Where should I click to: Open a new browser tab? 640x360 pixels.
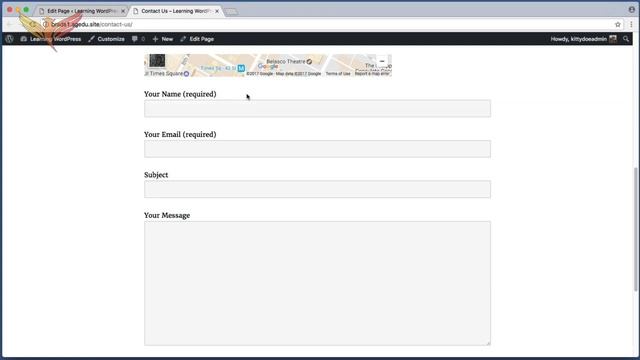(x=231, y=11)
